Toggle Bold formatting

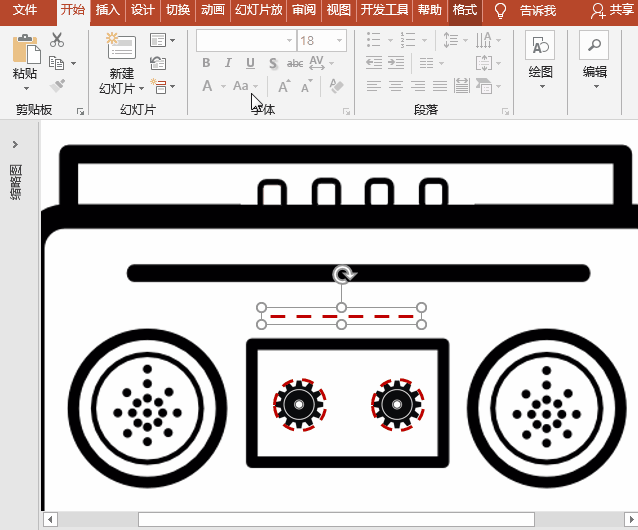click(207, 64)
